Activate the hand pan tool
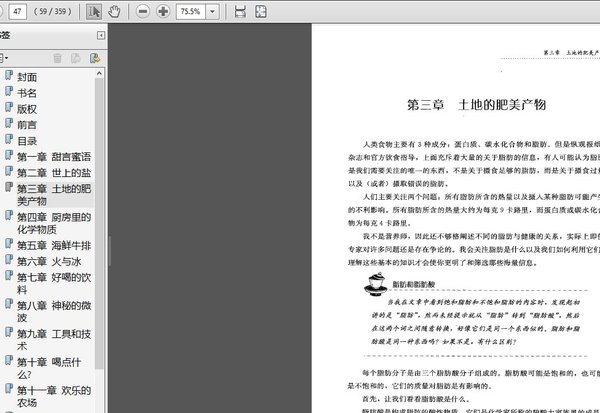Image resolution: width=600 pixels, height=413 pixels. coord(114,11)
